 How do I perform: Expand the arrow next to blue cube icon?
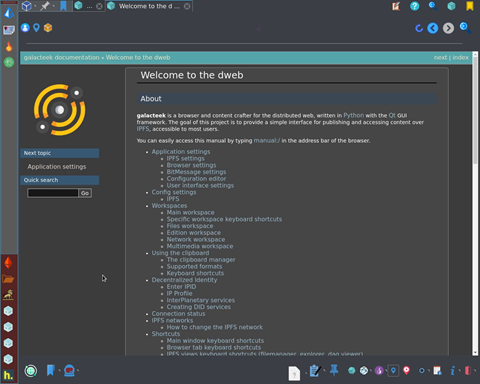pyautogui.click(x=35, y=6)
